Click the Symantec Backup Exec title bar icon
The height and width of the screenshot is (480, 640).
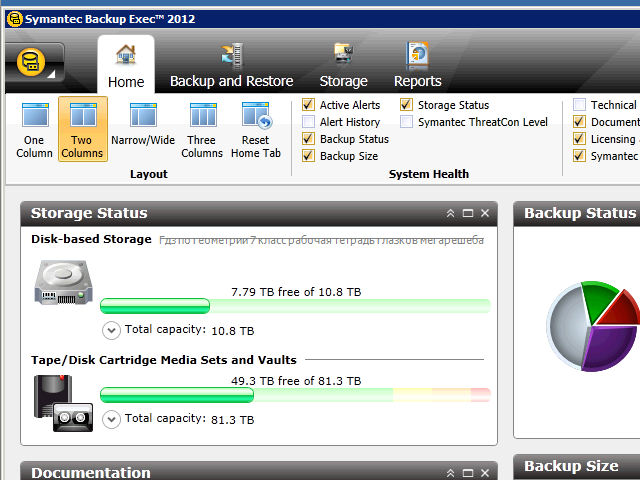[15, 19]
